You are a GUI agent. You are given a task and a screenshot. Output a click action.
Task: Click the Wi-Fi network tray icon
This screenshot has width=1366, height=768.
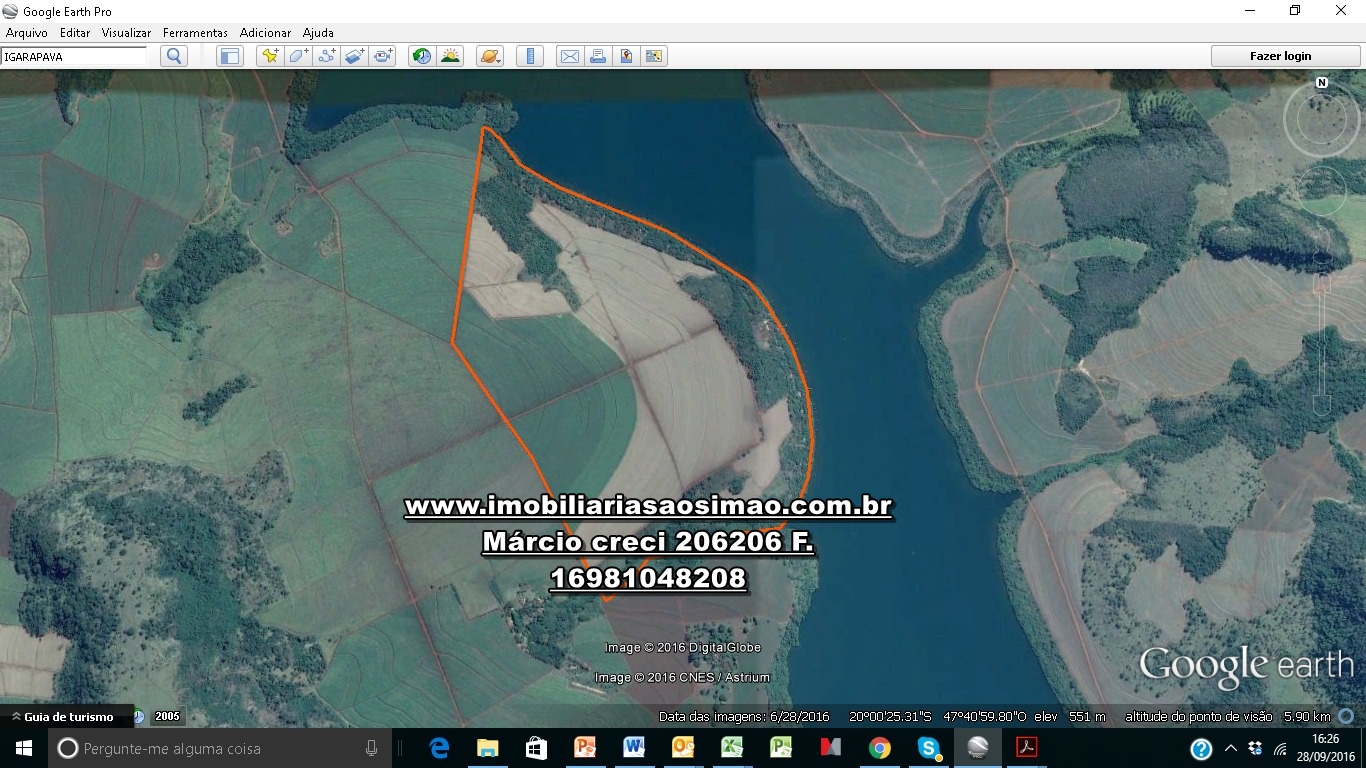pos(1282,748)
